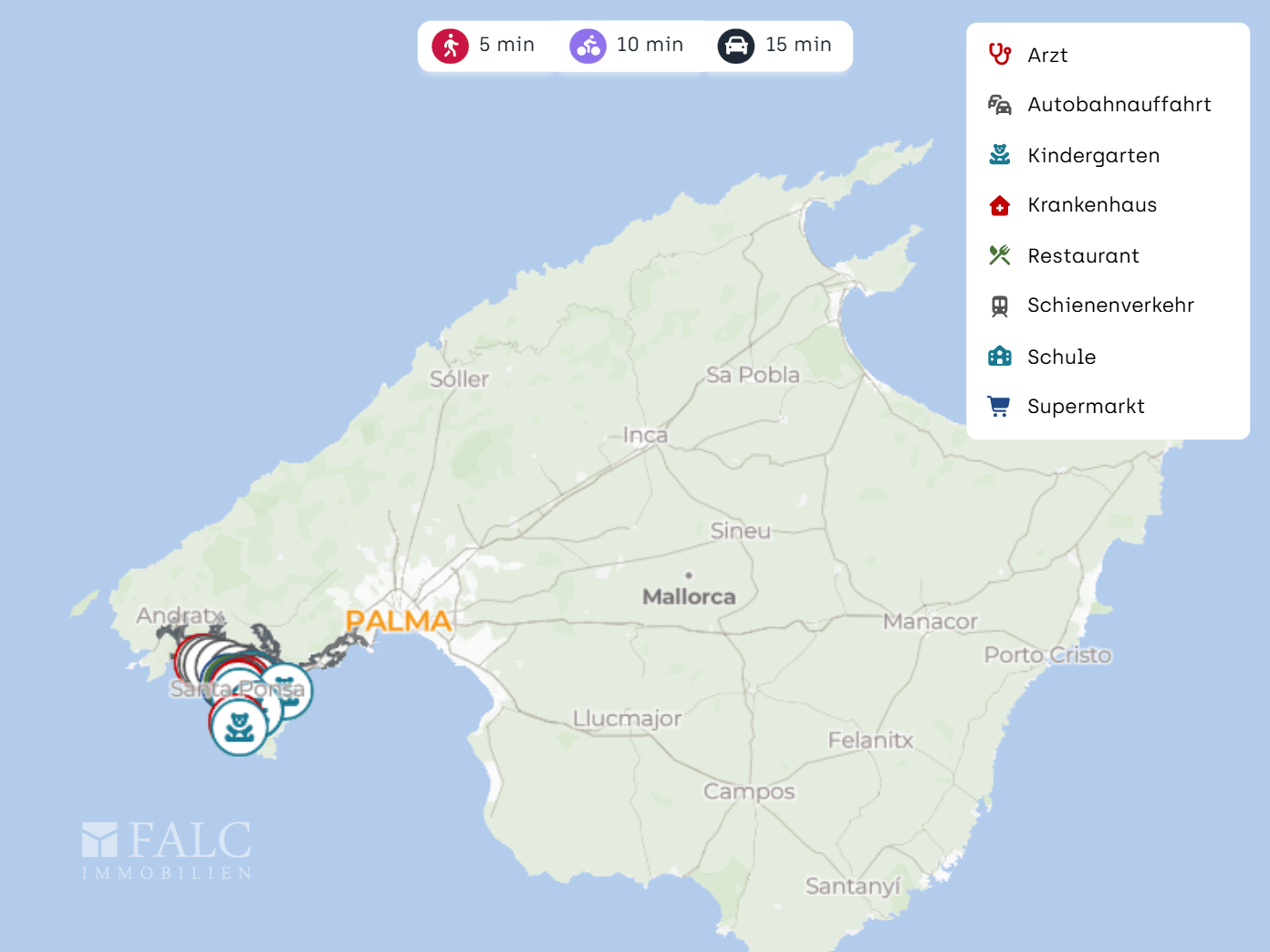Viewport: 1270px width, 952px height.
Task: Toggle the Supermarkt label in the legend
Action: point(1086,407)
